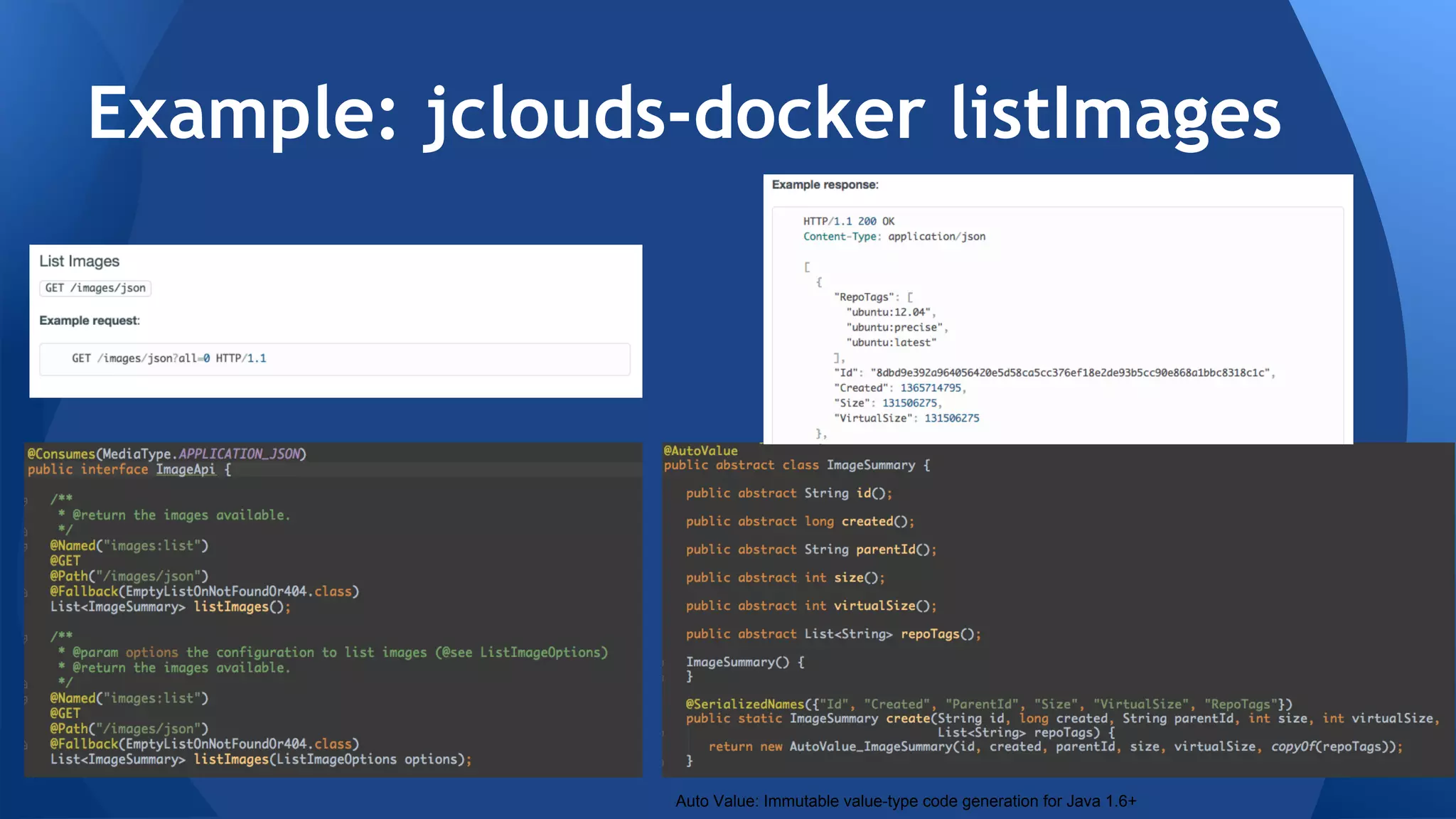Screen dimensions: 1456x819
Task: Click the 'GET /images/json?all=0 HTTP/1.1' request line
Action: pos(169,358)
